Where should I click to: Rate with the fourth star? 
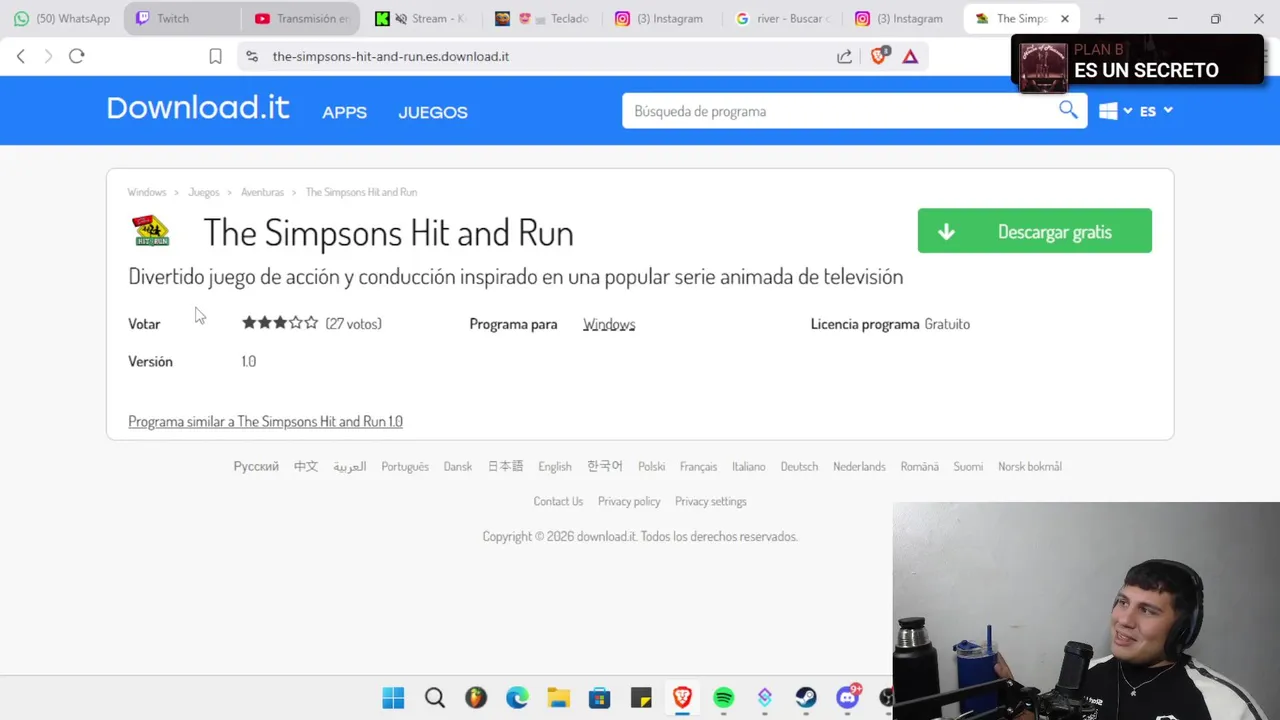(296, 322)
